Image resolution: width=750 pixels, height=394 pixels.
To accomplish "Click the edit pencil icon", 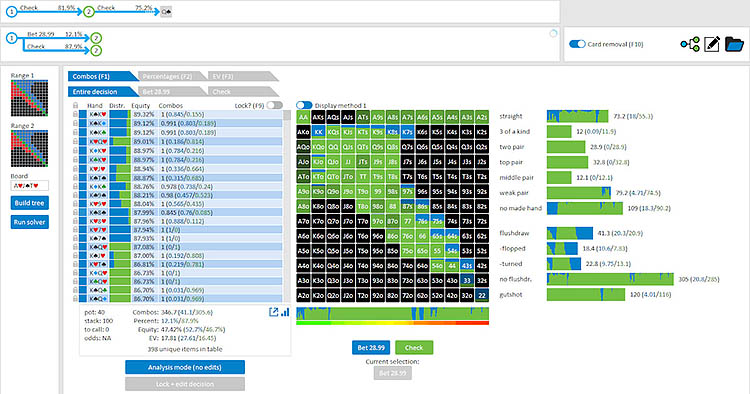I will coord(712,44).
